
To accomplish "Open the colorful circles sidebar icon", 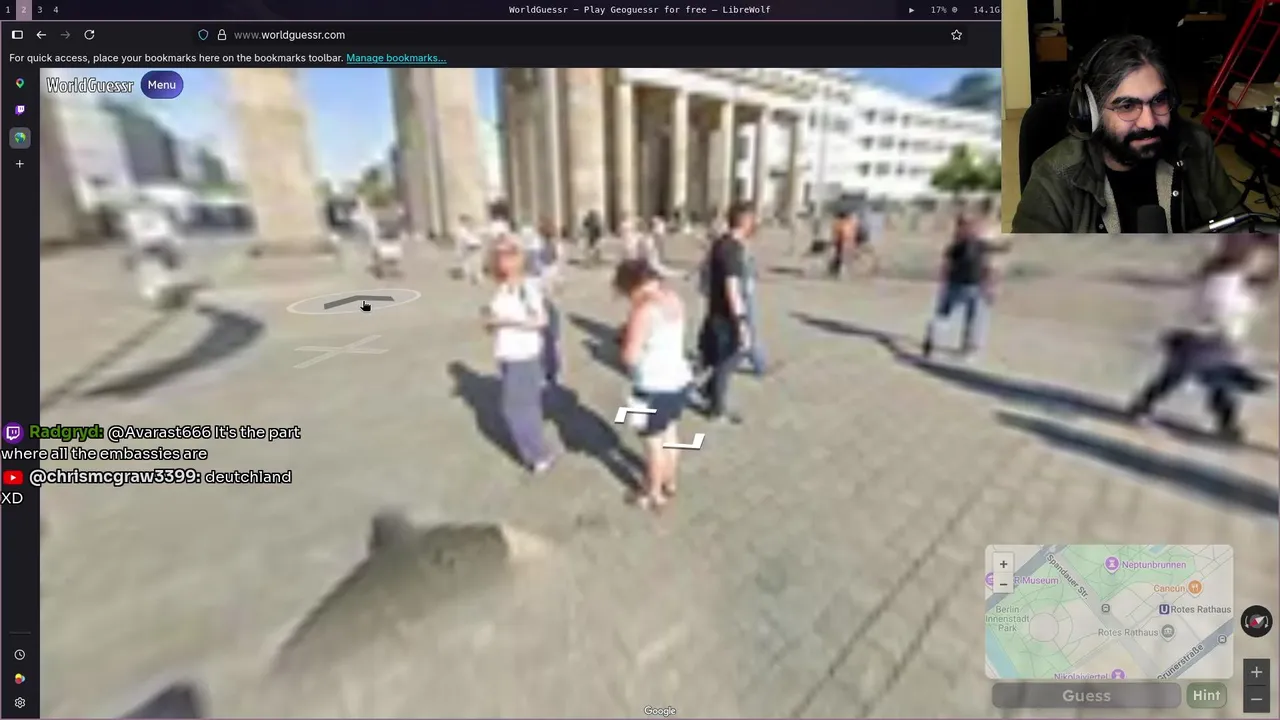I will 19,679.
